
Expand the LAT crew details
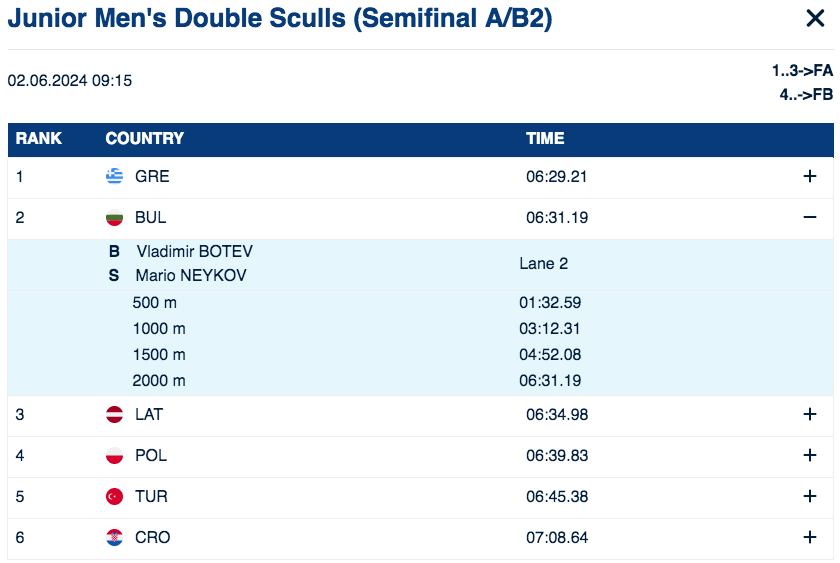[810, 414]
